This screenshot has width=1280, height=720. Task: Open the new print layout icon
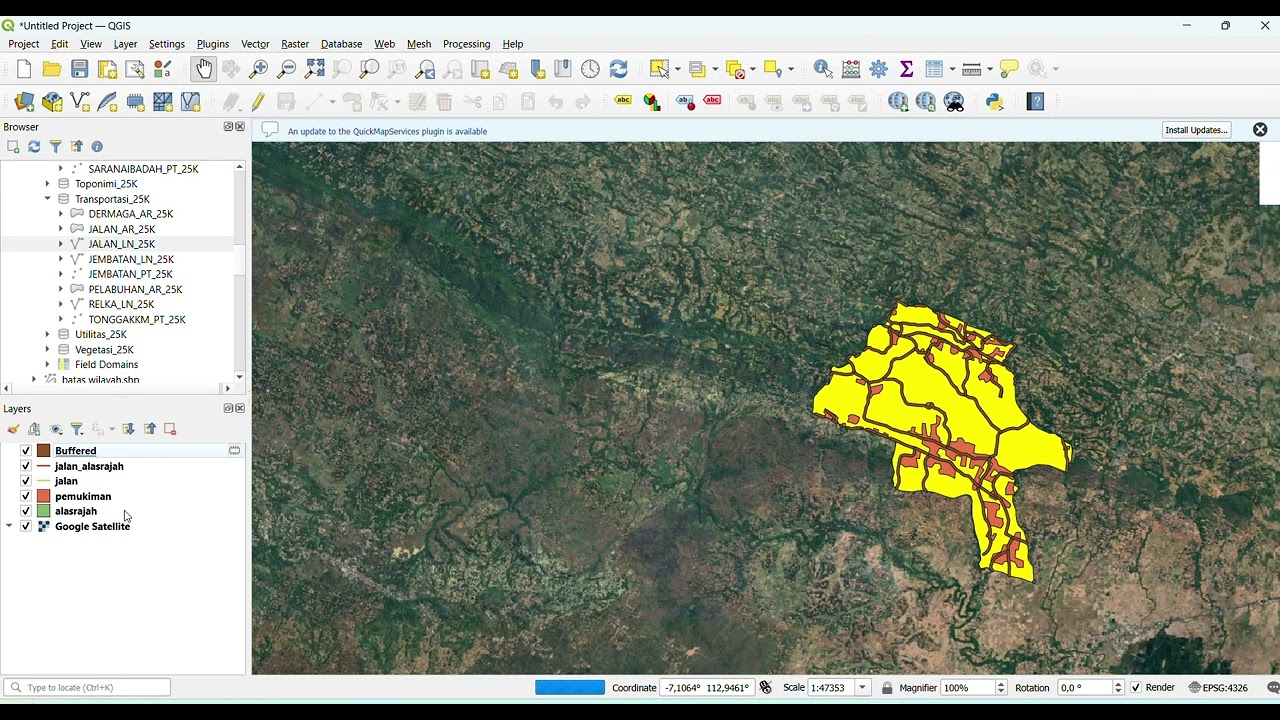pos(107,69)
